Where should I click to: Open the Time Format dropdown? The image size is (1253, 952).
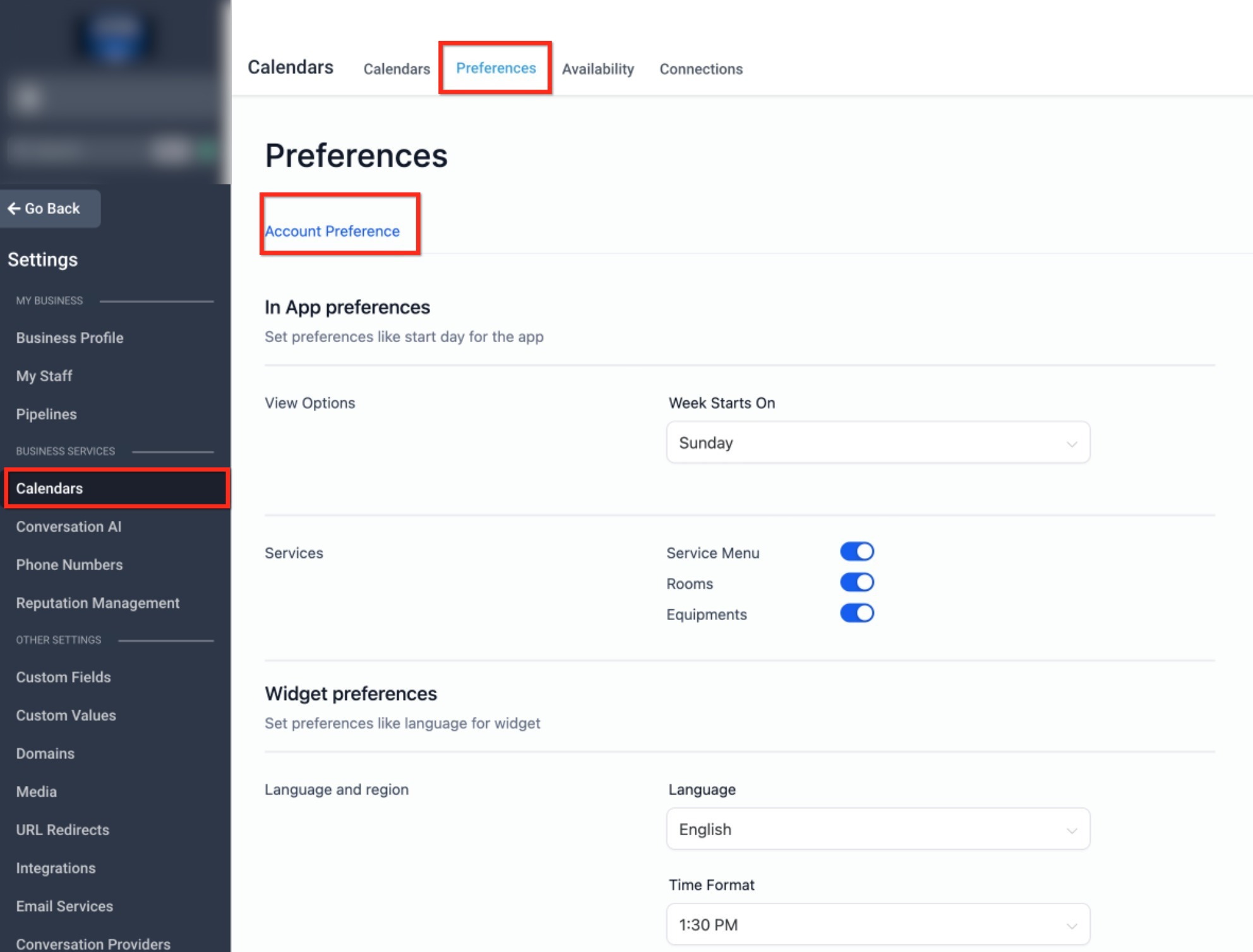coord(877,924)
